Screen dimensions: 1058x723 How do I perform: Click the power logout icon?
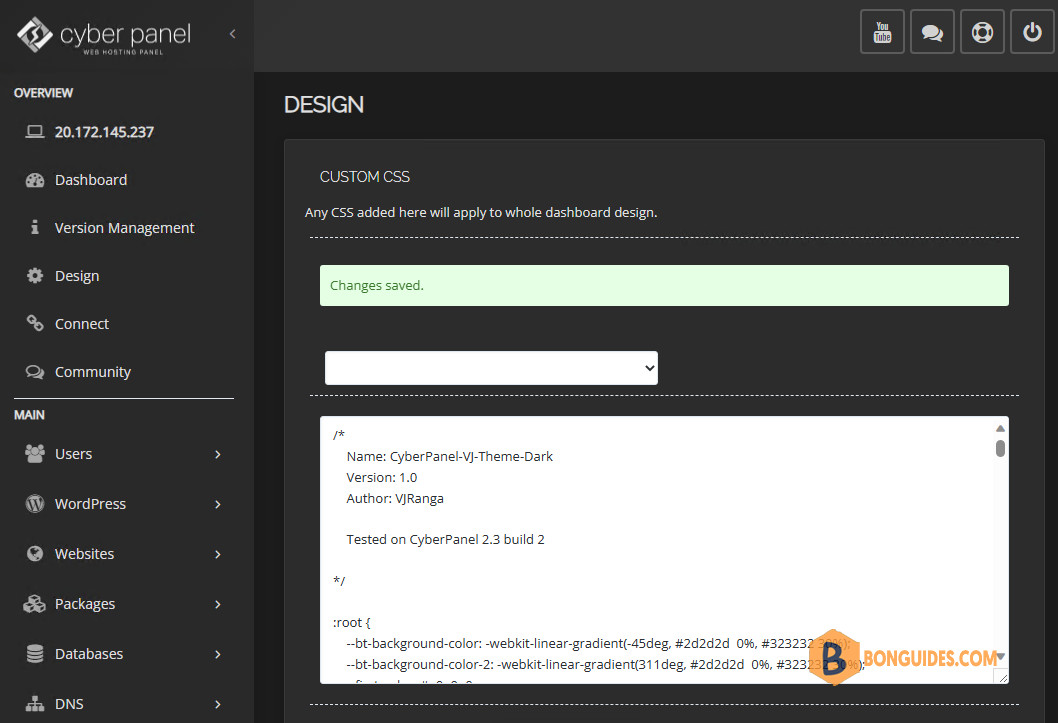1032,32
